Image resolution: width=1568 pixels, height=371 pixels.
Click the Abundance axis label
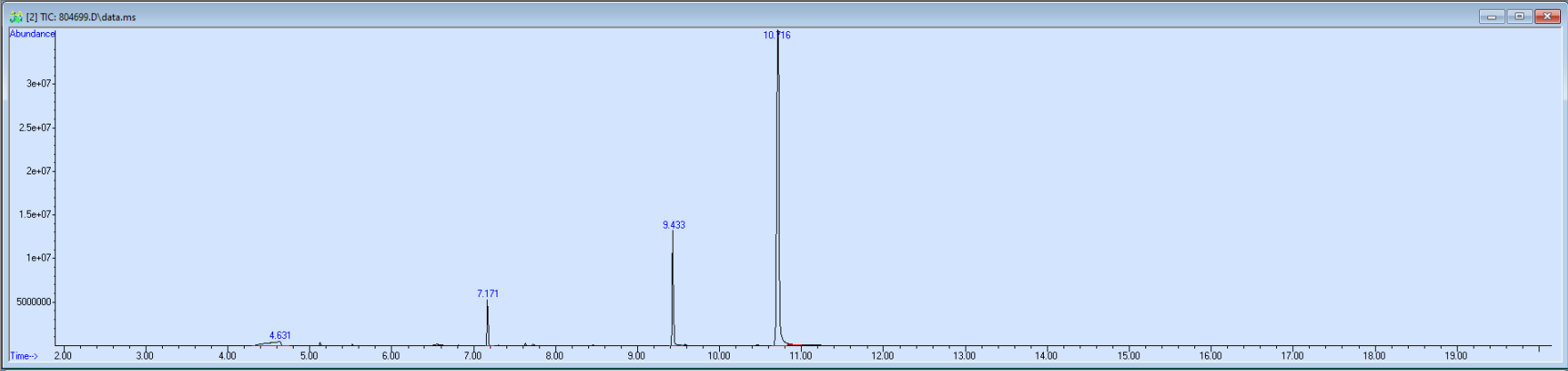pyautogui.click(x=32, y=34)
